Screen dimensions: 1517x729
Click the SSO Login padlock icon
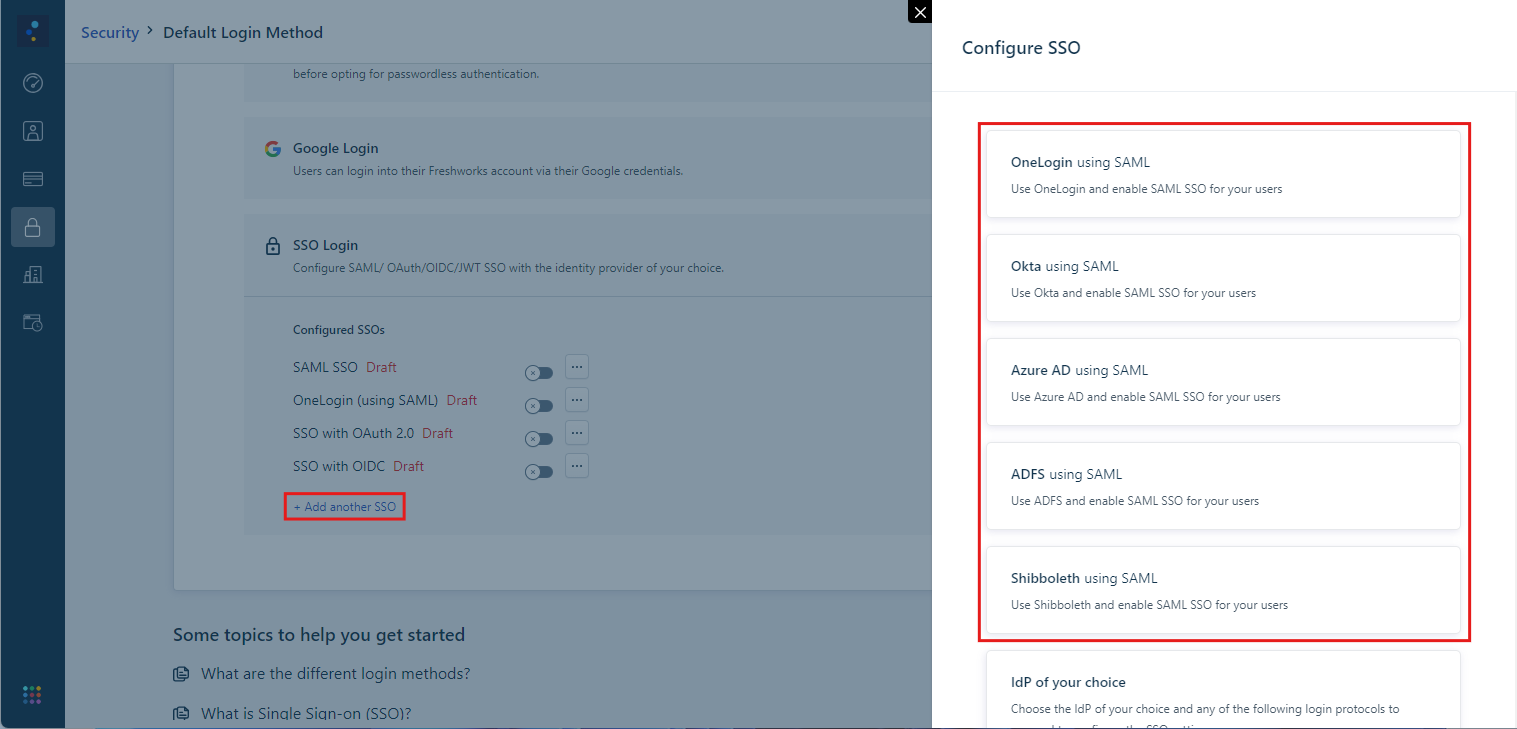tap(273, 246)
